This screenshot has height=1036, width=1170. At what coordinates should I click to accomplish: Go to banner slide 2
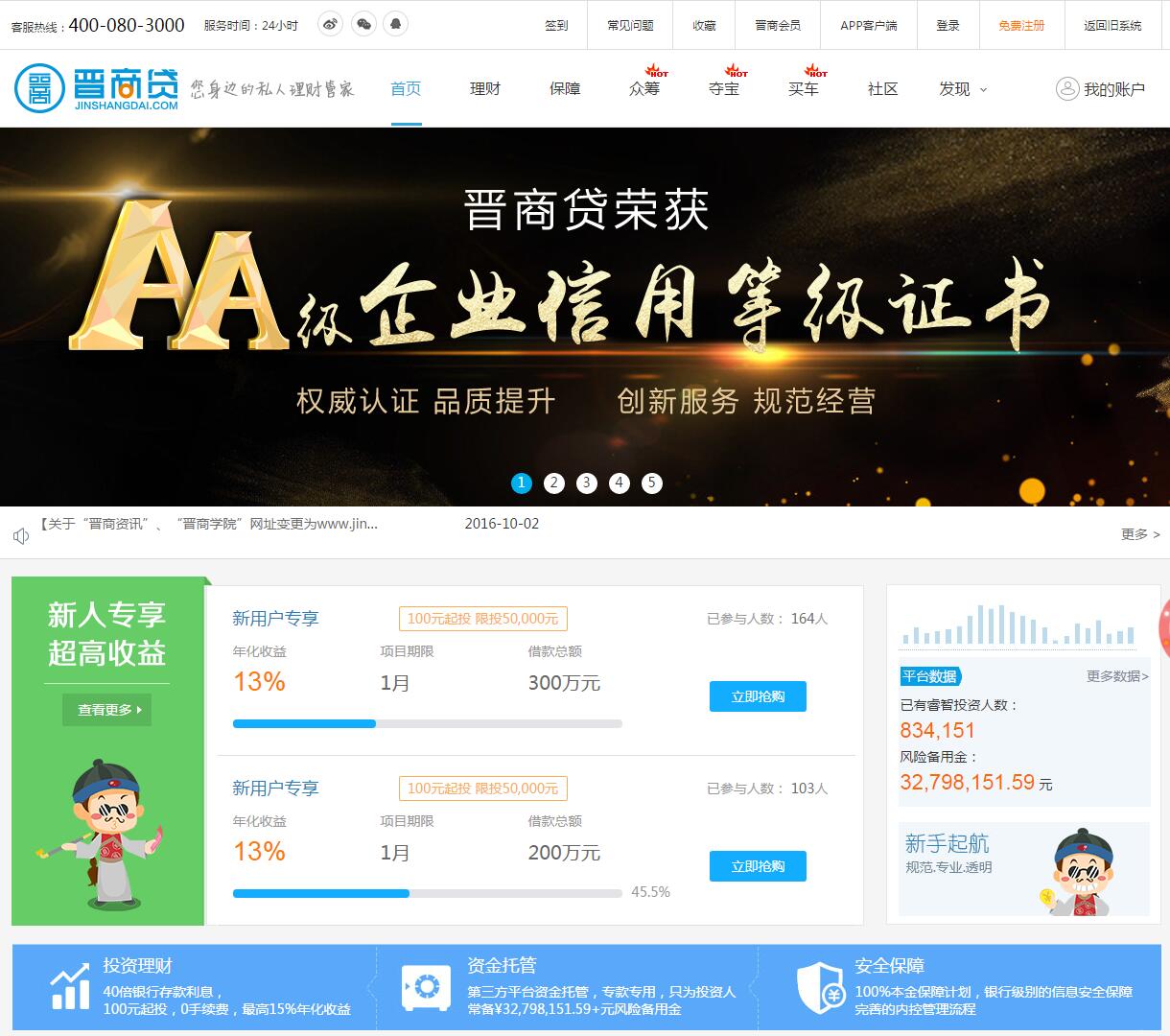pos(554,483)
